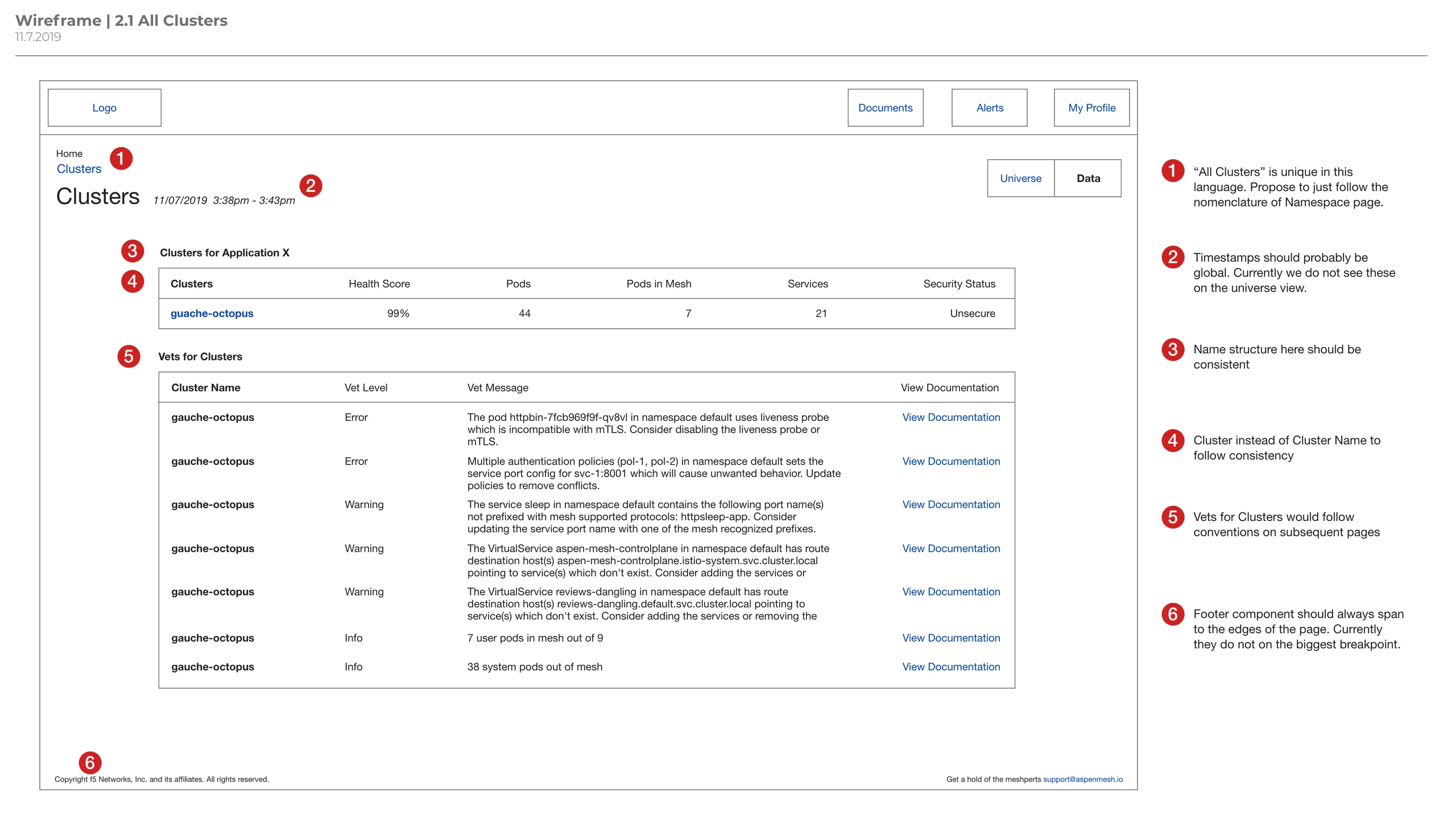
Task: View Documentation for 38 system pods info
Action: coord(951,667)
